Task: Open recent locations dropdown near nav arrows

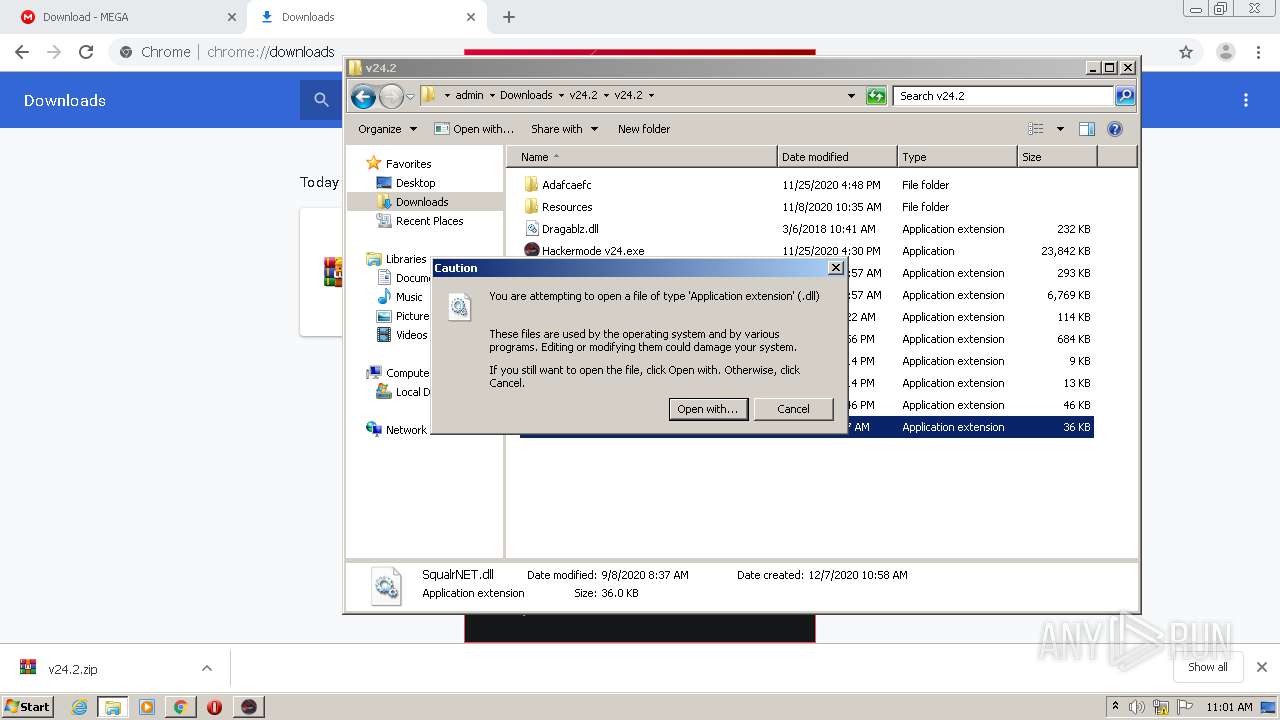Action: point(410,96)
